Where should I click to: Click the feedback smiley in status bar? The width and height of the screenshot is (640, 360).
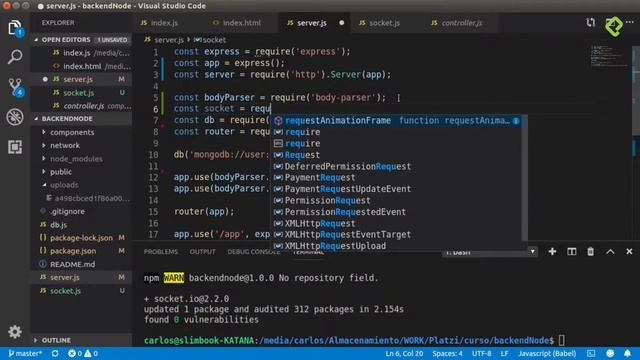(610, 353)
